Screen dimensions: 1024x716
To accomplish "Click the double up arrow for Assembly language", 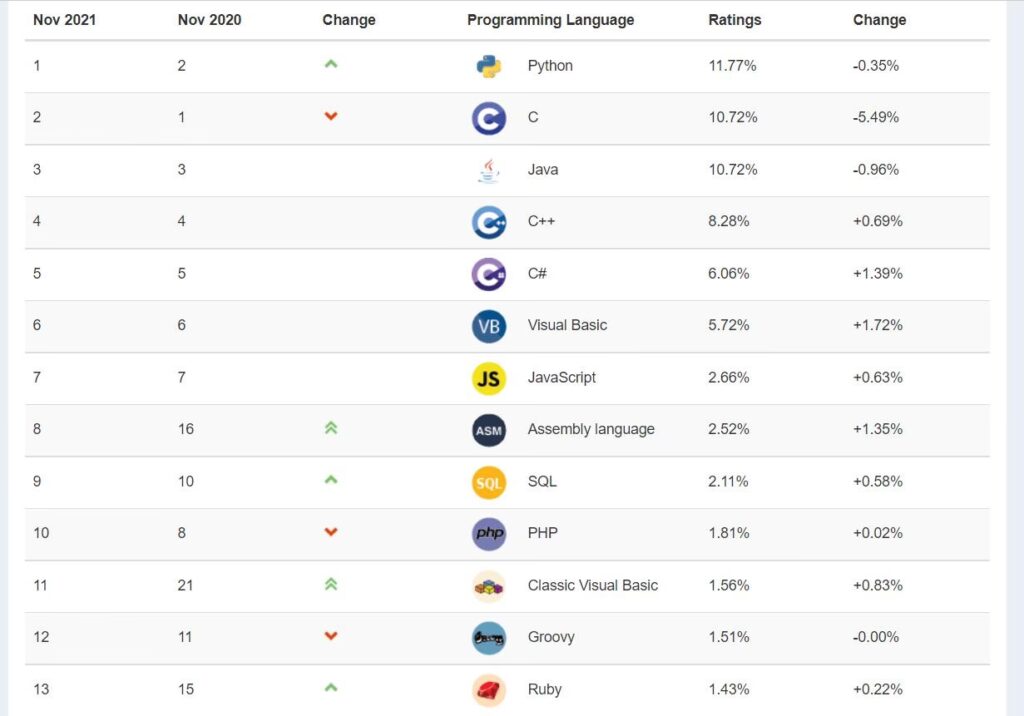I will coord(331,428).
